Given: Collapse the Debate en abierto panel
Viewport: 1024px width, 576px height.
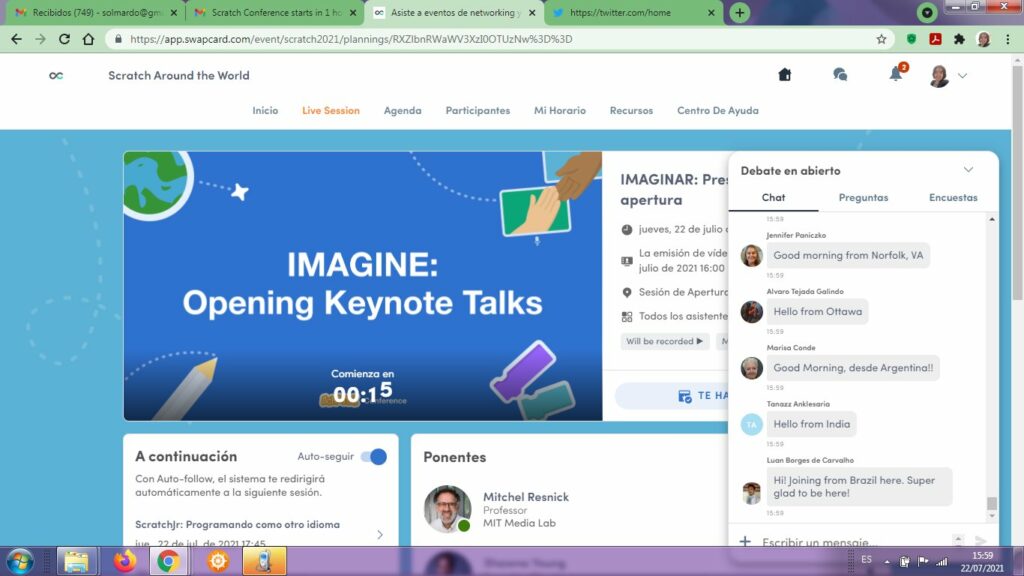Looking at the screenshot, I should [968, 170].
